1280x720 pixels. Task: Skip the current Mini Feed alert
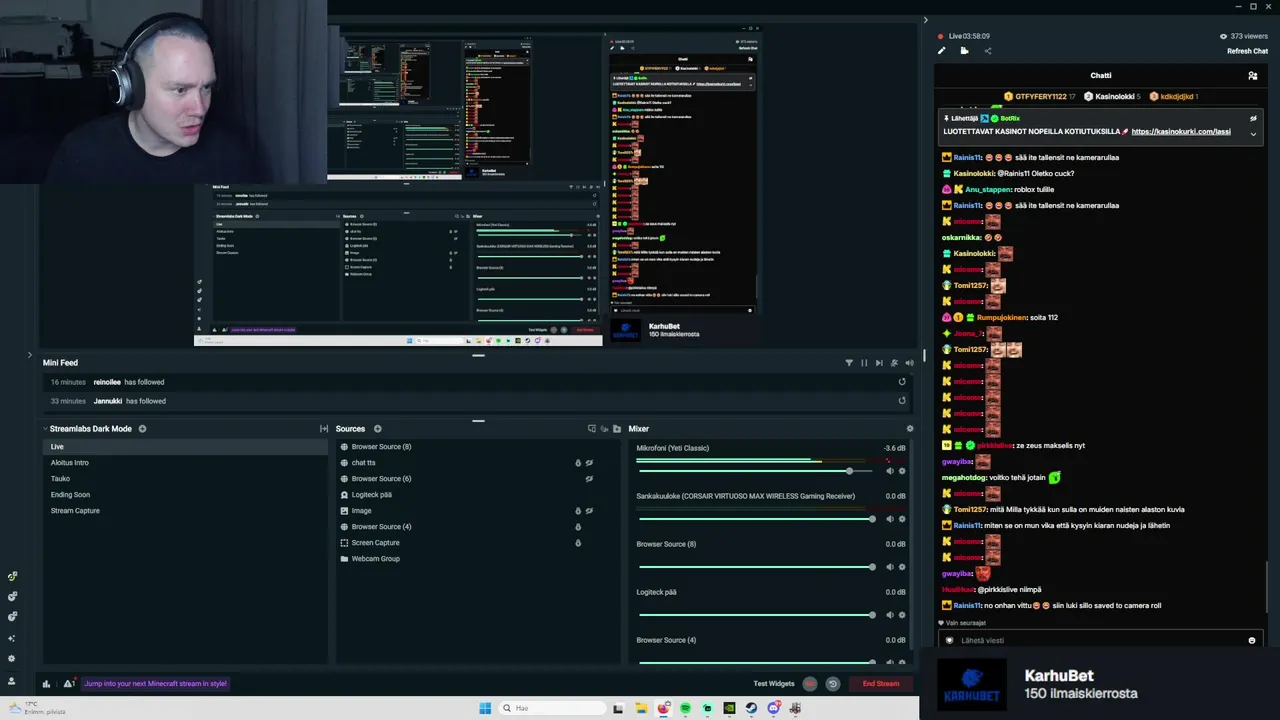[879, 363]
